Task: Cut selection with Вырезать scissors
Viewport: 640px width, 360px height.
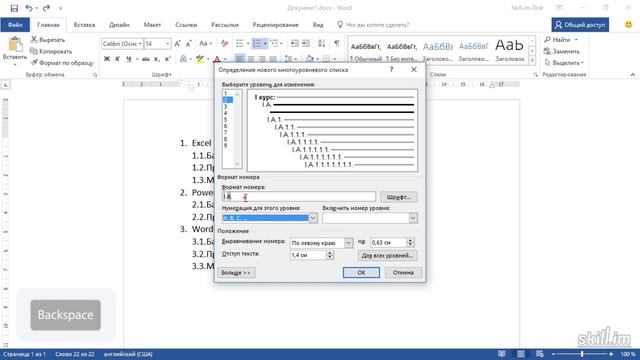Action: [48, 40]
